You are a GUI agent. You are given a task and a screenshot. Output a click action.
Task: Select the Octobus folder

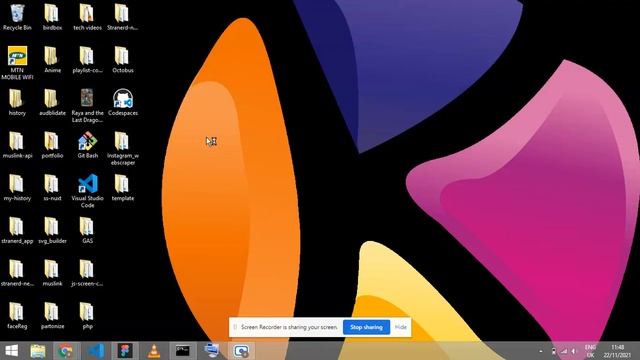click(122, 60)
